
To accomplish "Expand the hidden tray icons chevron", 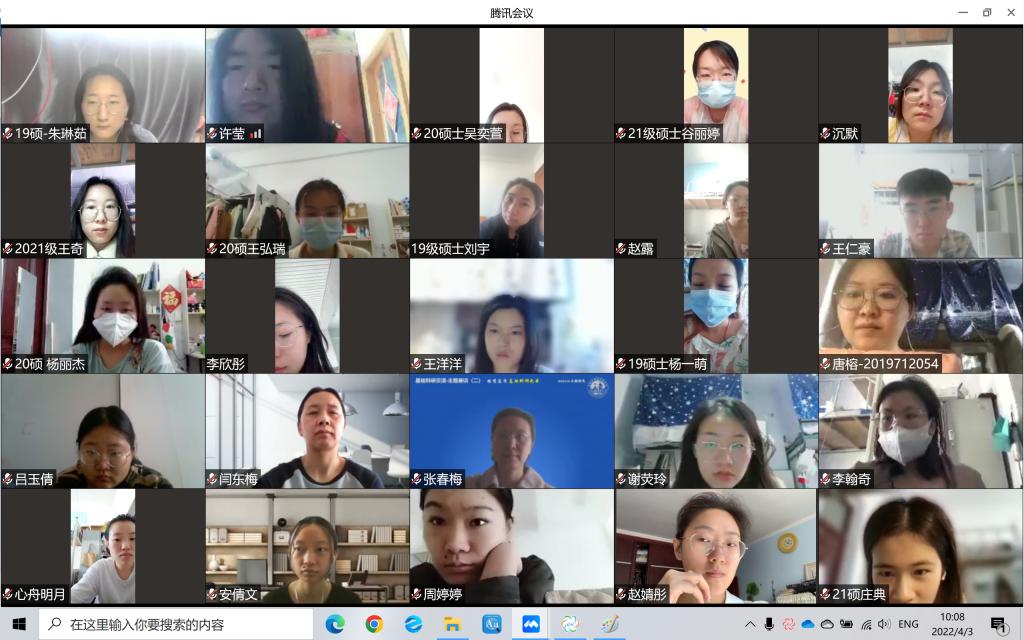I will click(750, 624).
